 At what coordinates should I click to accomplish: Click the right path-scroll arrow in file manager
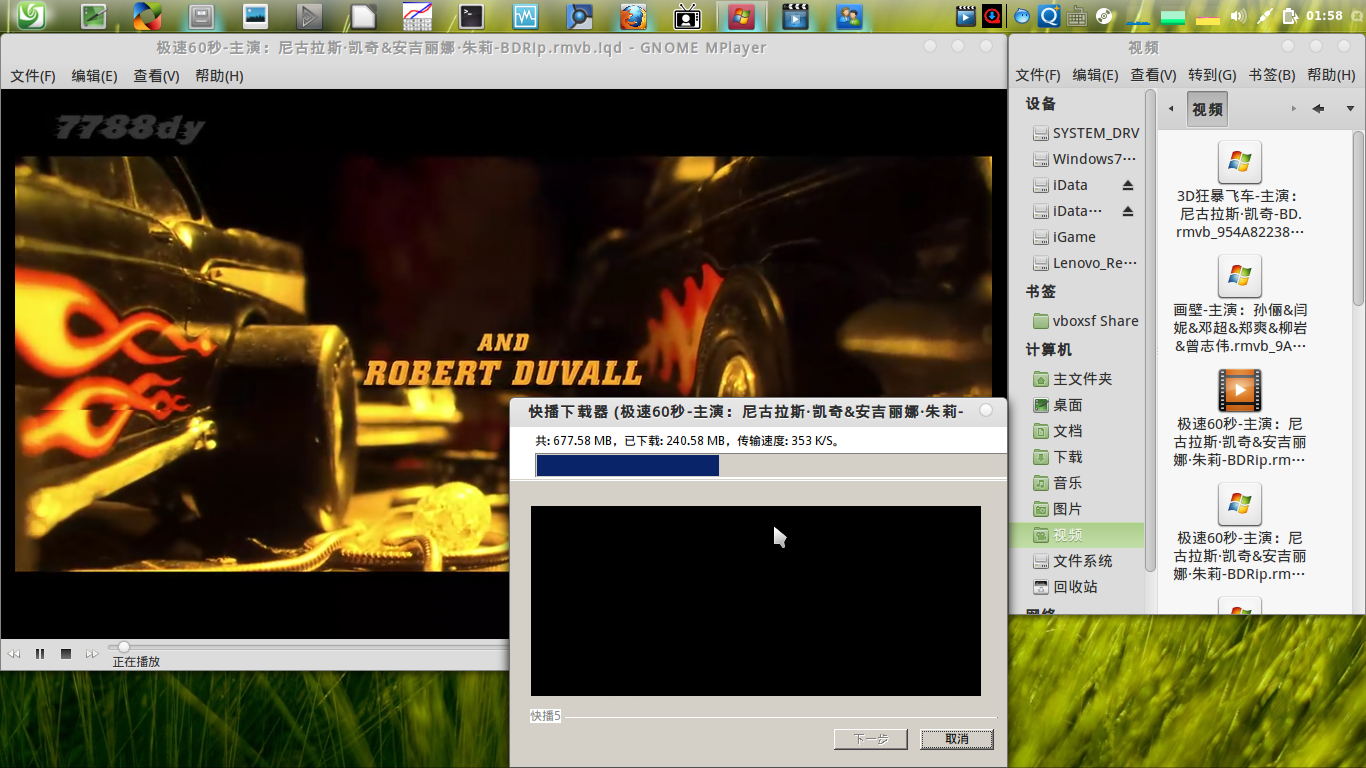(x=1294, y=109)
